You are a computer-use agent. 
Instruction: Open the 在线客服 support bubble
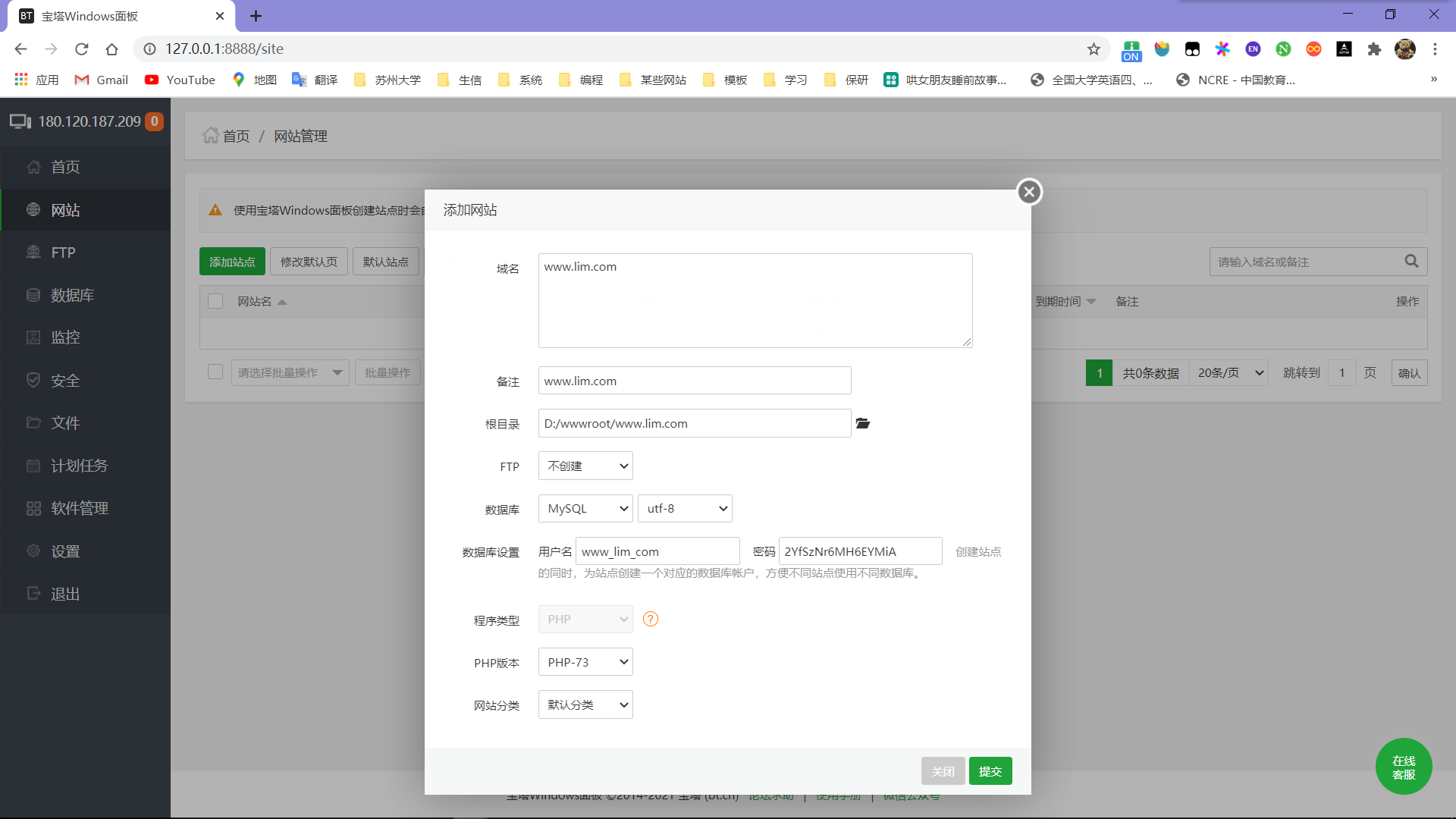tap(1404, 767)
